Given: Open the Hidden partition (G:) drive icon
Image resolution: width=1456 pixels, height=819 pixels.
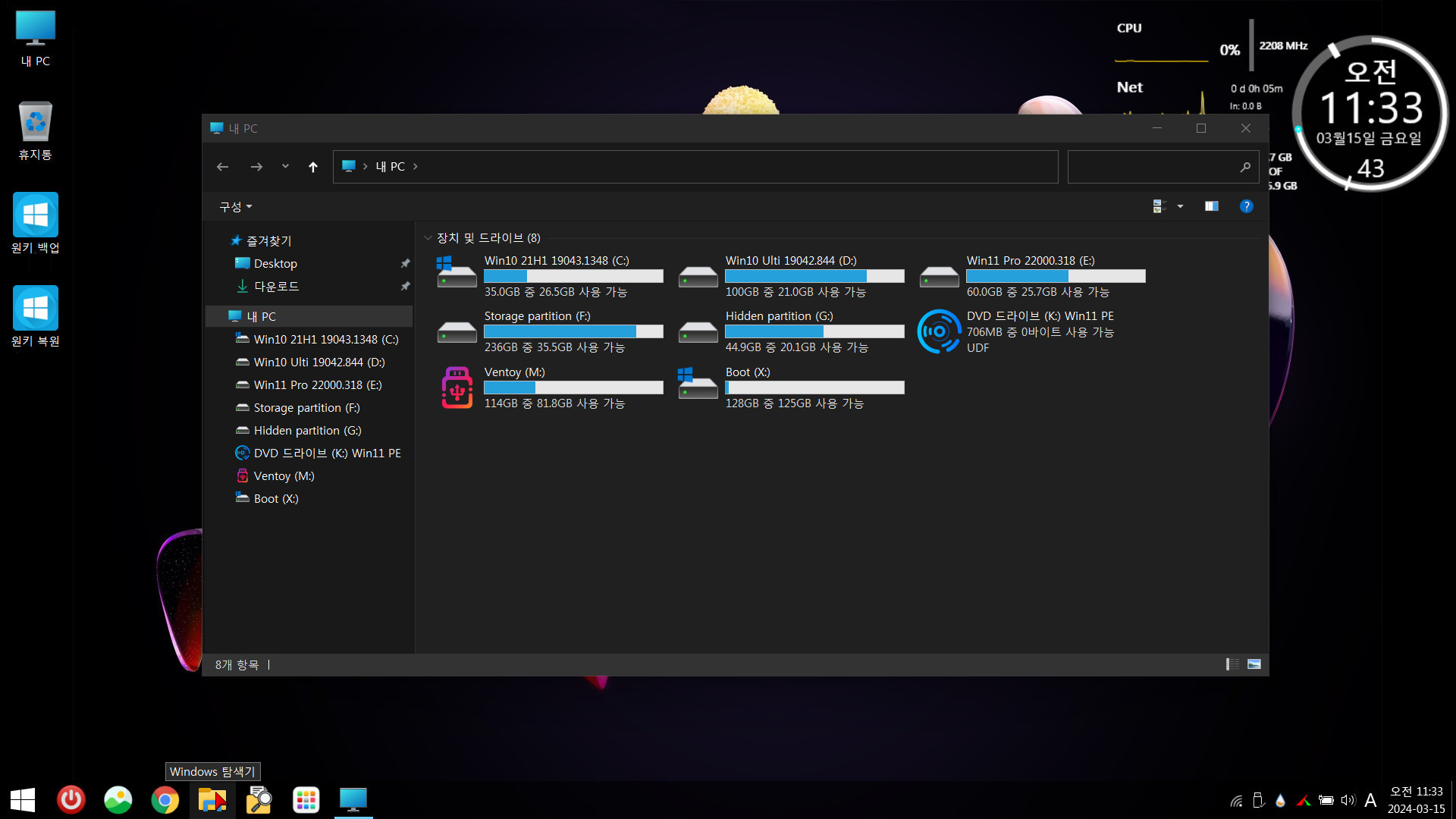Looking at the screenshot, I should click(698, 331).
